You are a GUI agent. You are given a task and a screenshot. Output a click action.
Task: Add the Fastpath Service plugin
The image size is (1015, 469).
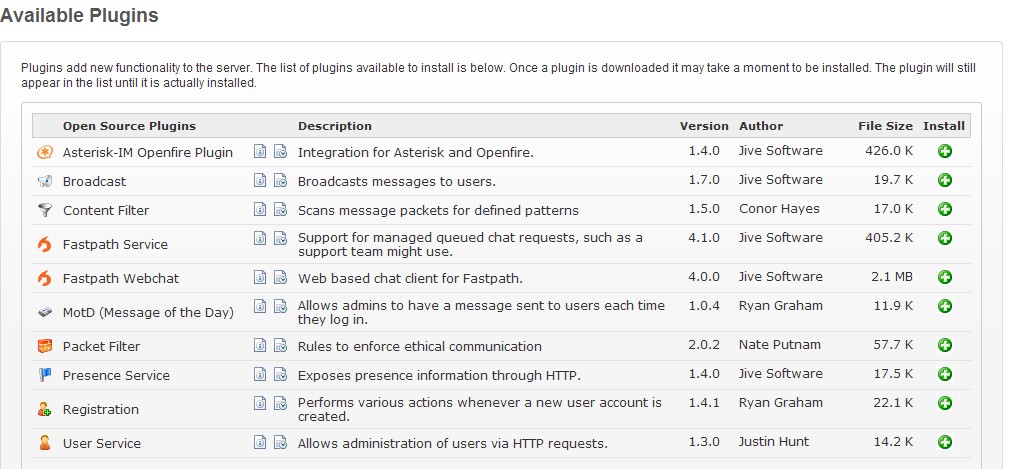click(x=944, y=239)
